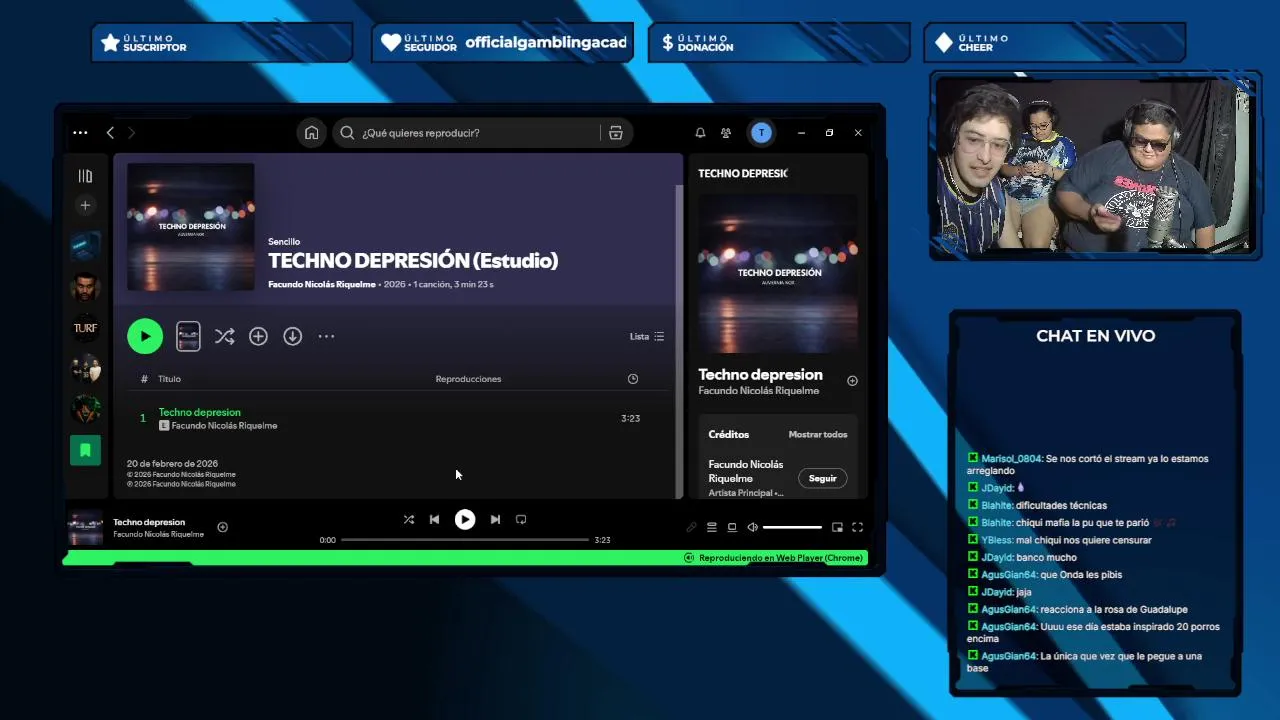
Task: Open the Browse icon inside search bar
Action: coord(616,132)
